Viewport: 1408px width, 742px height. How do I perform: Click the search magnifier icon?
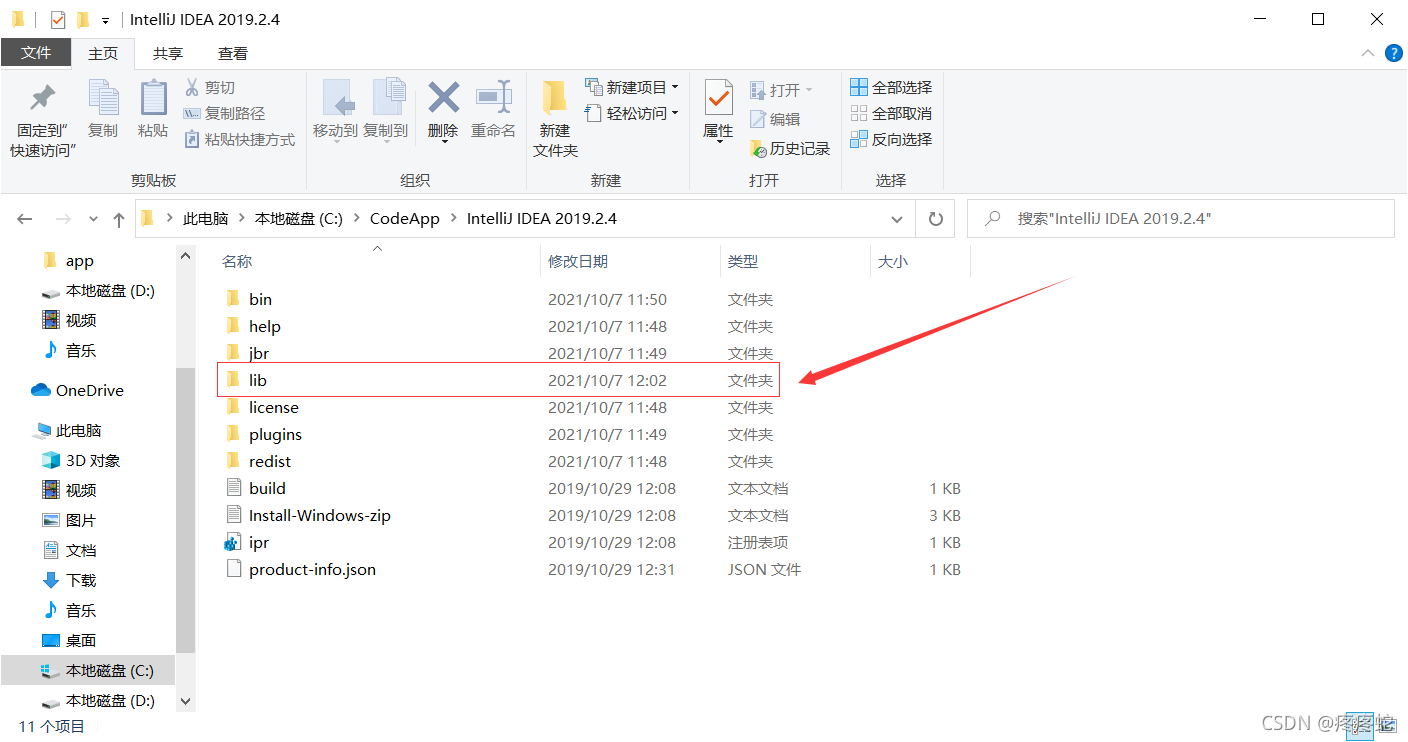993,218
